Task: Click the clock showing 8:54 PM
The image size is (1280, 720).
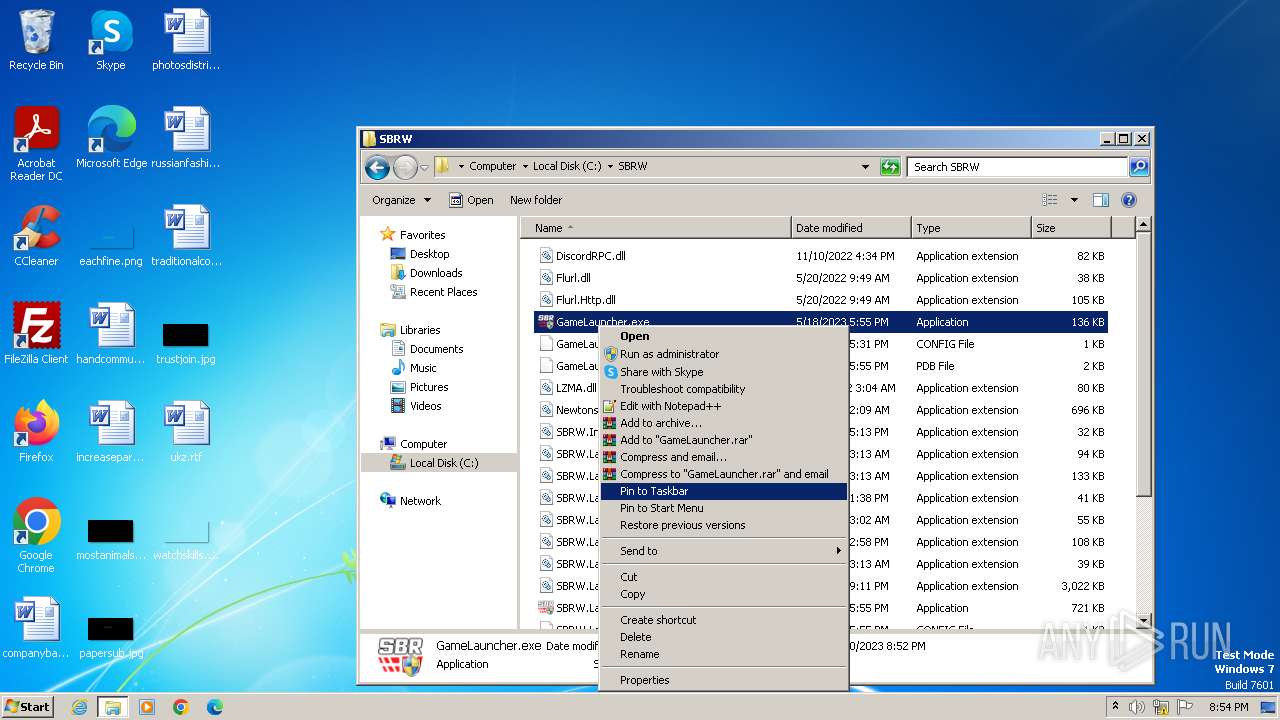Action: click(1228, 707)
